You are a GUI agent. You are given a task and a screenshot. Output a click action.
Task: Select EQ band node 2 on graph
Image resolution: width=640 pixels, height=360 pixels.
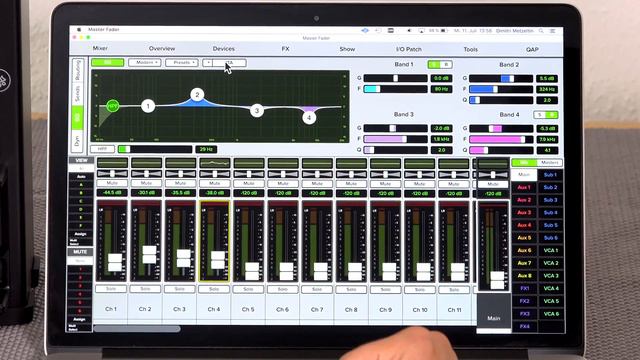pos(197,95)
